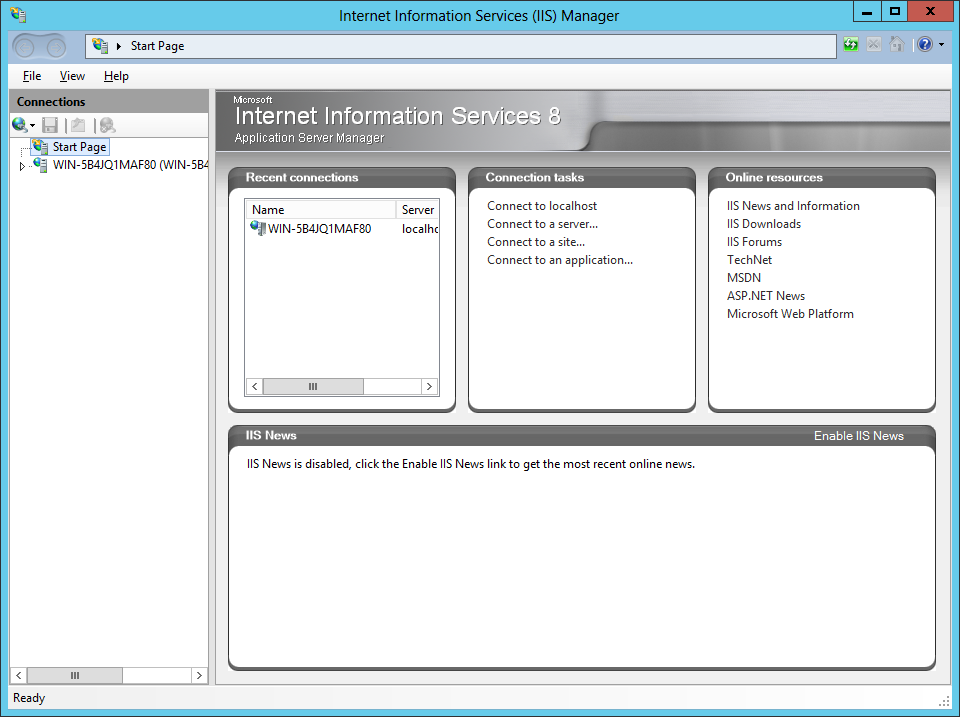Image resolution: width=960 pixels, height=717 pixels.
Task: Click the Create New Connection globe icon
Action: (x=19, y=125)
